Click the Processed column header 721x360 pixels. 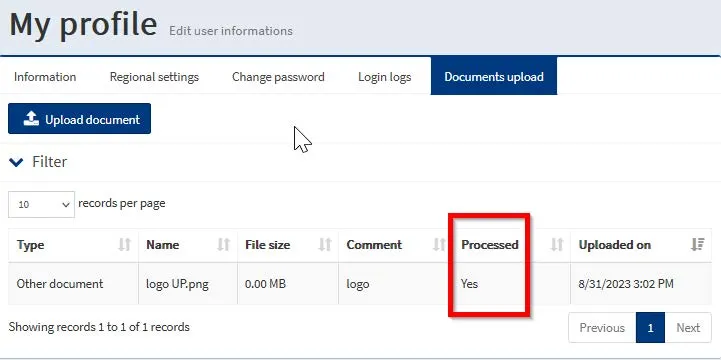490,245
